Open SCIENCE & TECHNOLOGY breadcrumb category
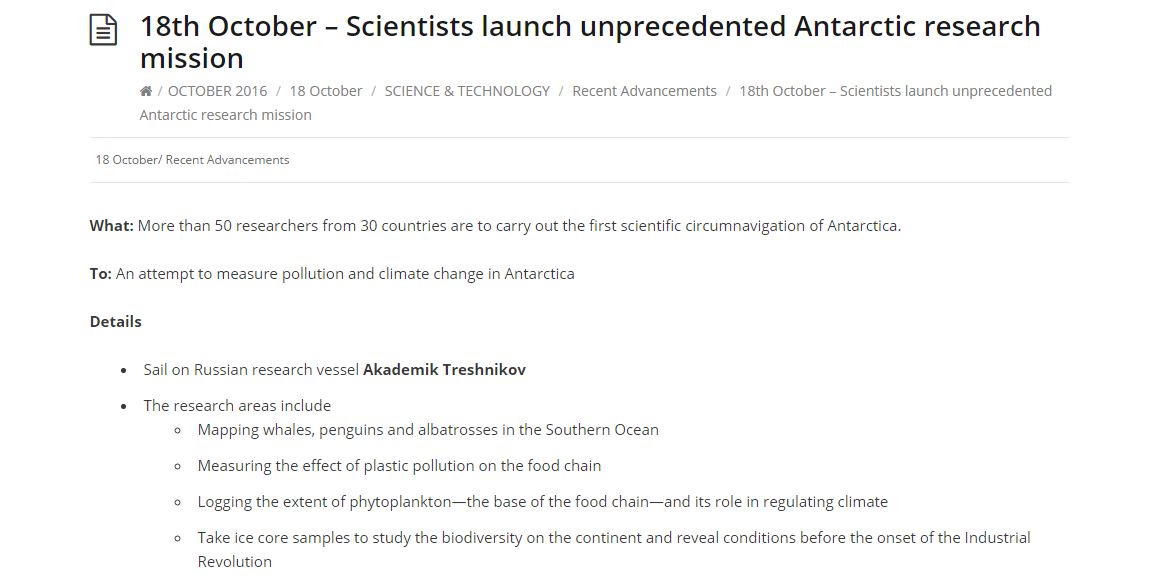Image resolution: width=1155 pixels, height=582 pixels. 467,91
